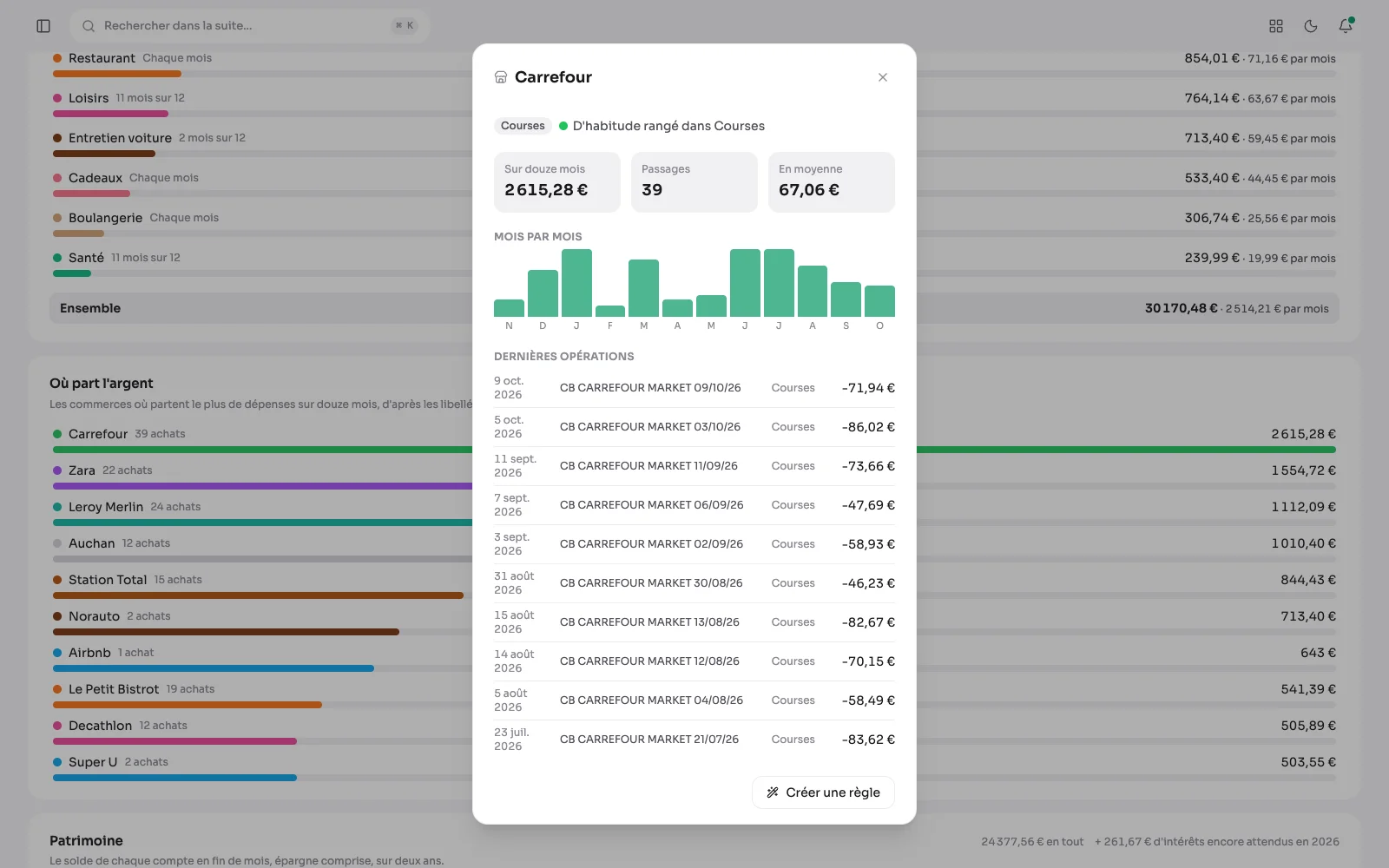Focus the 'Rechercher dans la suite' search field
This screenshot has height=868, width=1389.
tap(250, 26)
